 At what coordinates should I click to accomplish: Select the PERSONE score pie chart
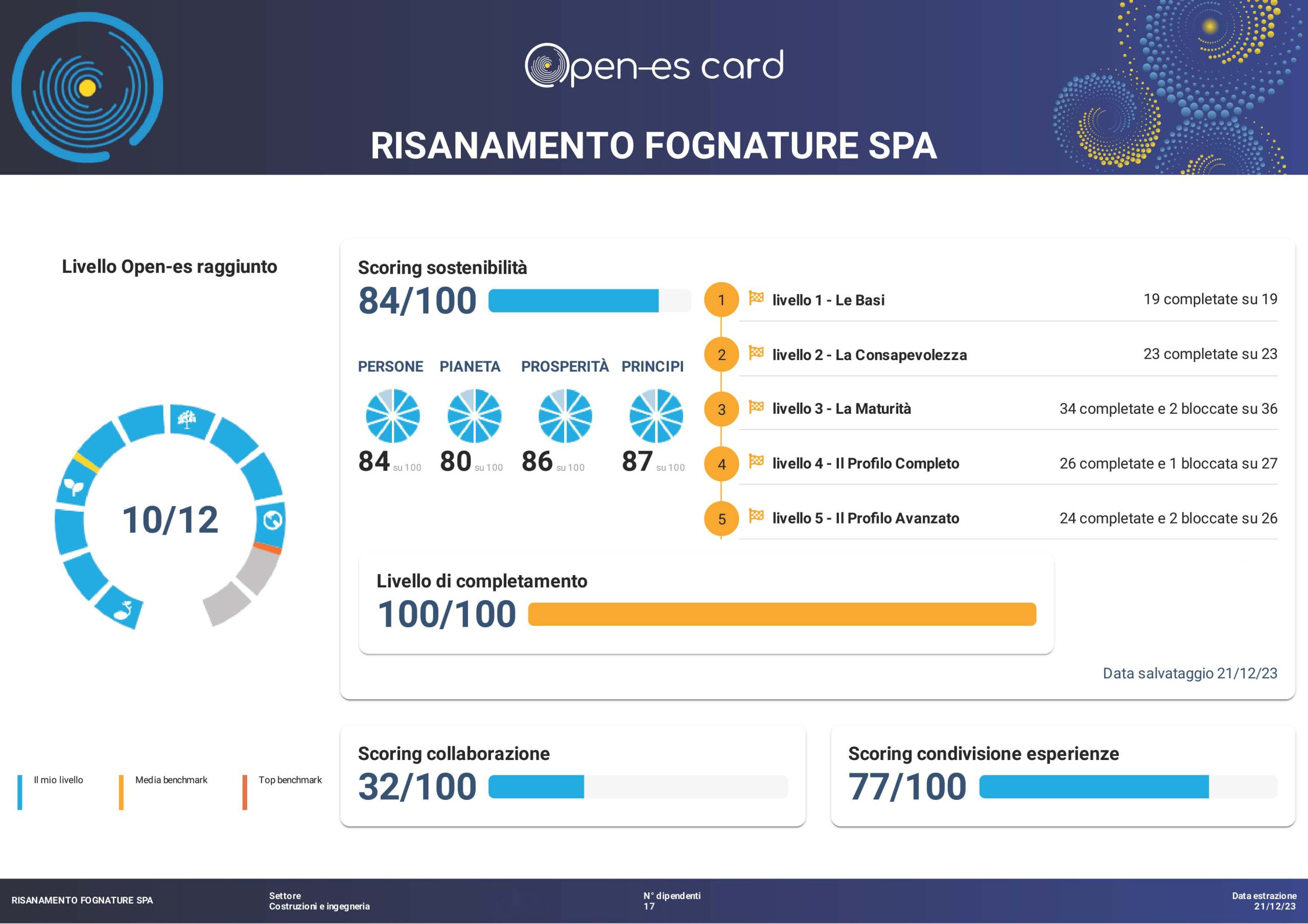click(x=392, y=416)
